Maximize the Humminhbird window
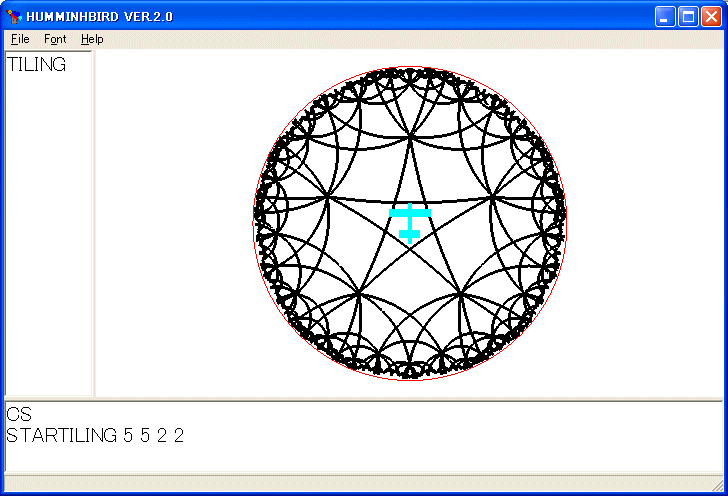Screen dimensions: 728x496 (688, 17)
